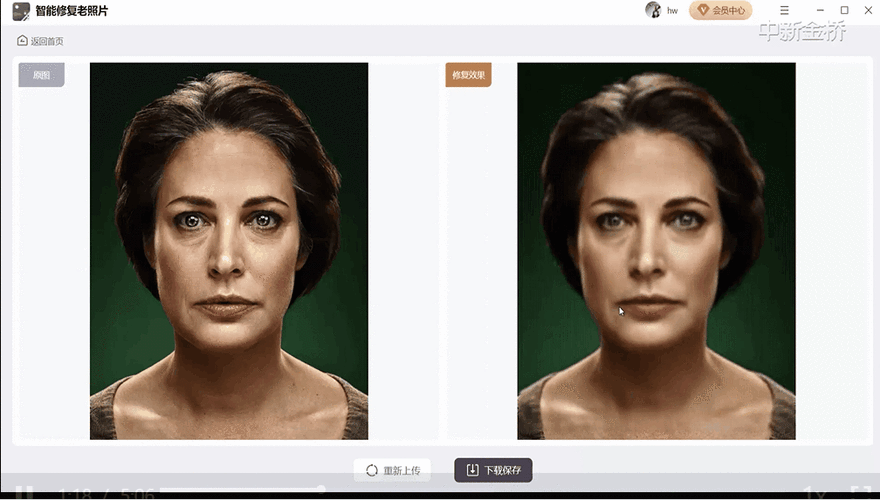Open the 会员中心 member center

tap(721, 10)
